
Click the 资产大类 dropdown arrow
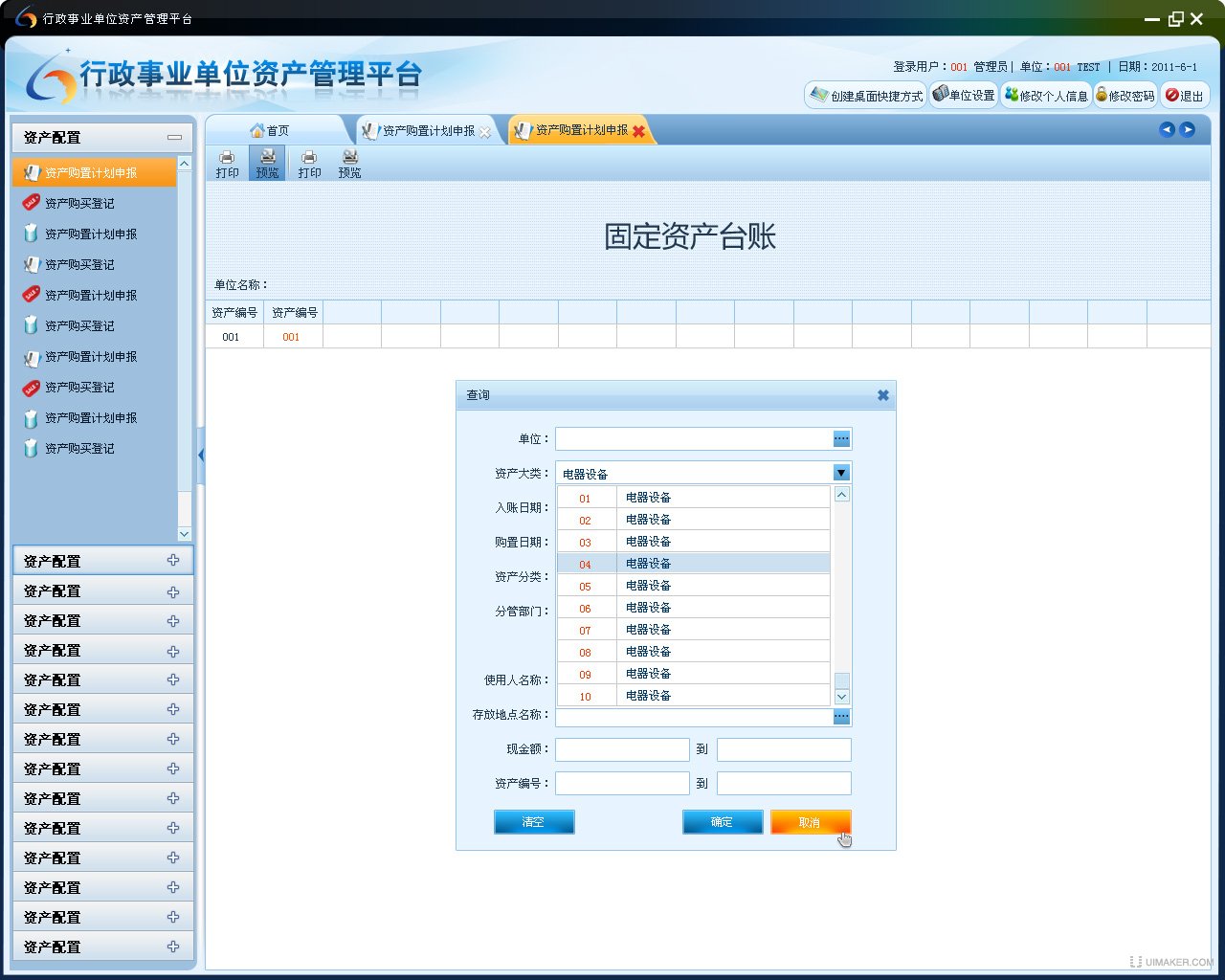(841, 473)
